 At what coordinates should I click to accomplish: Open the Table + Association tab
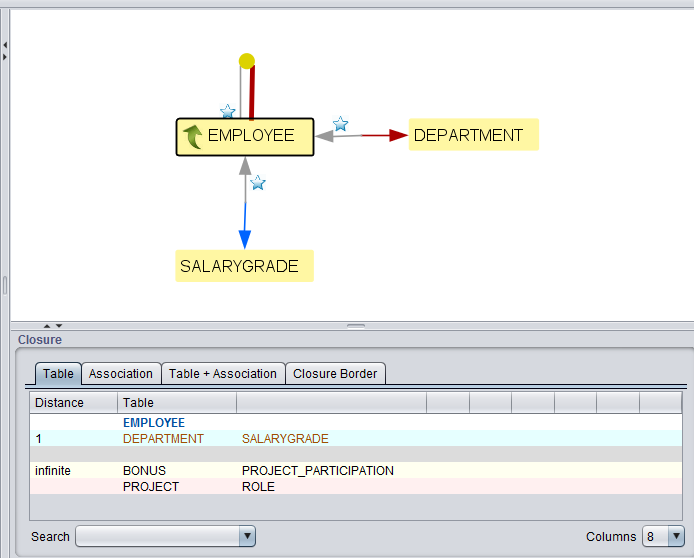(x=222, y=374)
